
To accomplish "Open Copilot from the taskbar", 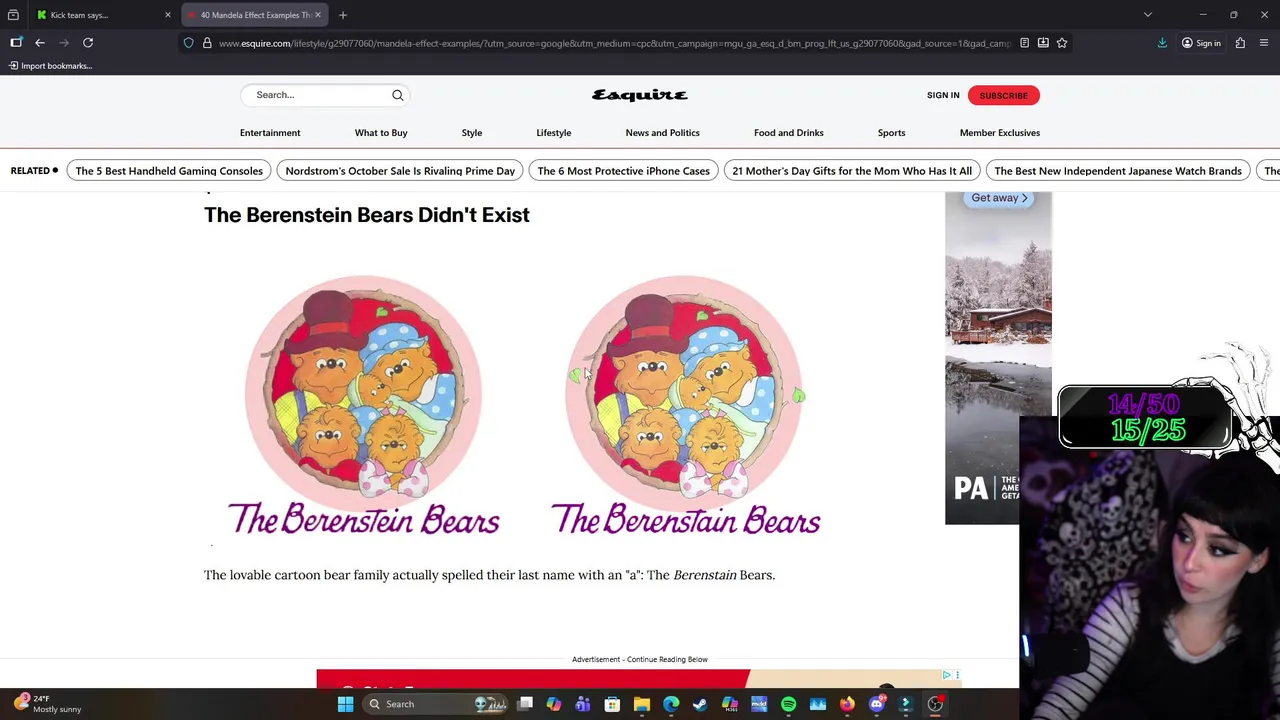I will (554, 704).
